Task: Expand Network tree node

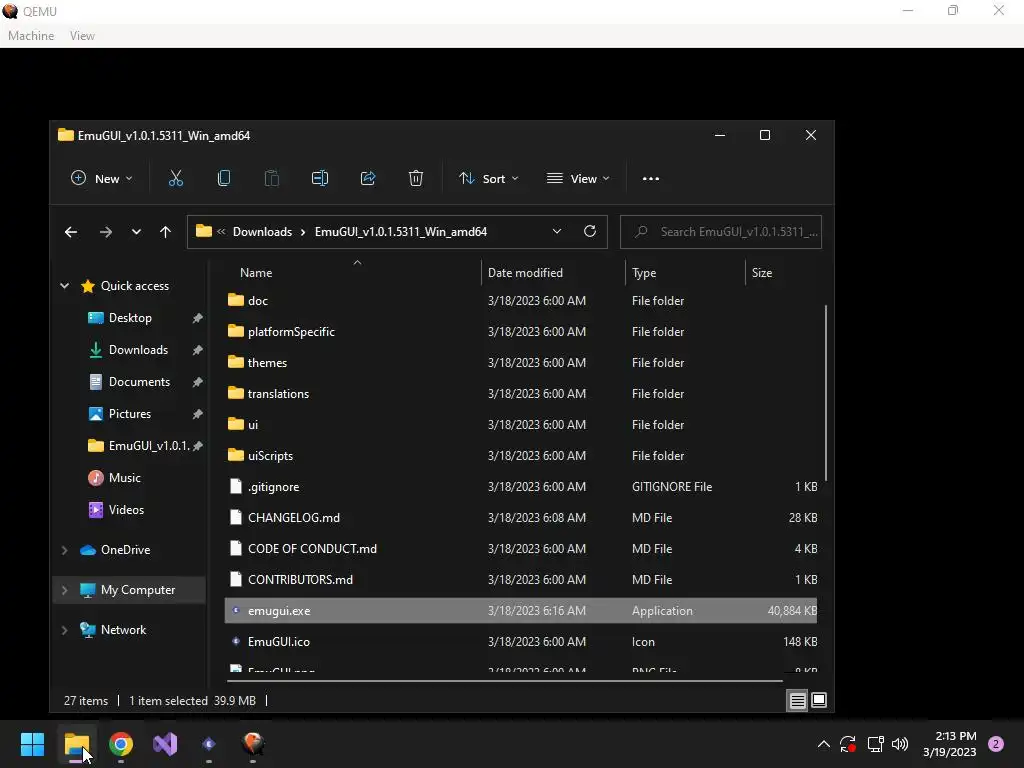Action: click(x=65, y=630)
